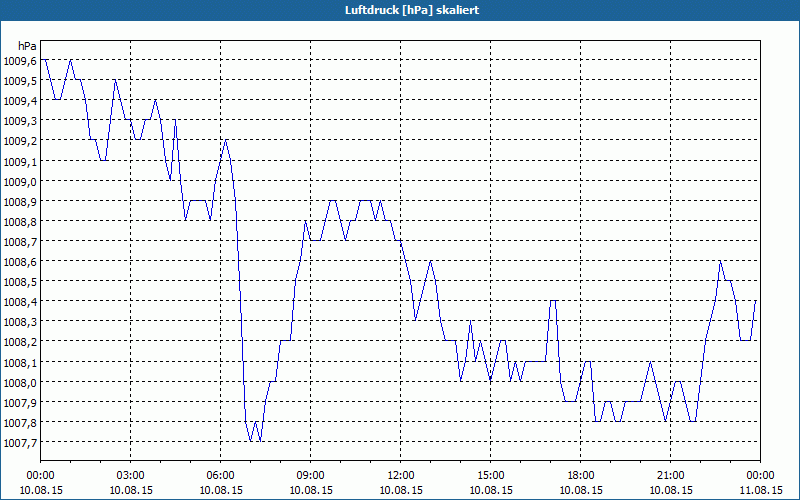
Task: Click the 'Luftdruck [hPa] skaliert' chart title
Action: 412,10
